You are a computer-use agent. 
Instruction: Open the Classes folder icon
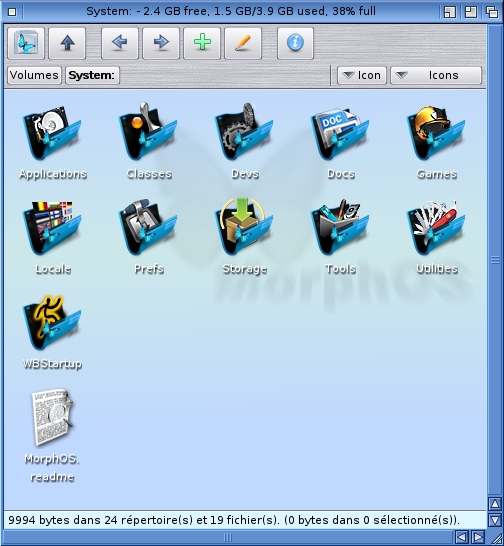click(148, 132)
